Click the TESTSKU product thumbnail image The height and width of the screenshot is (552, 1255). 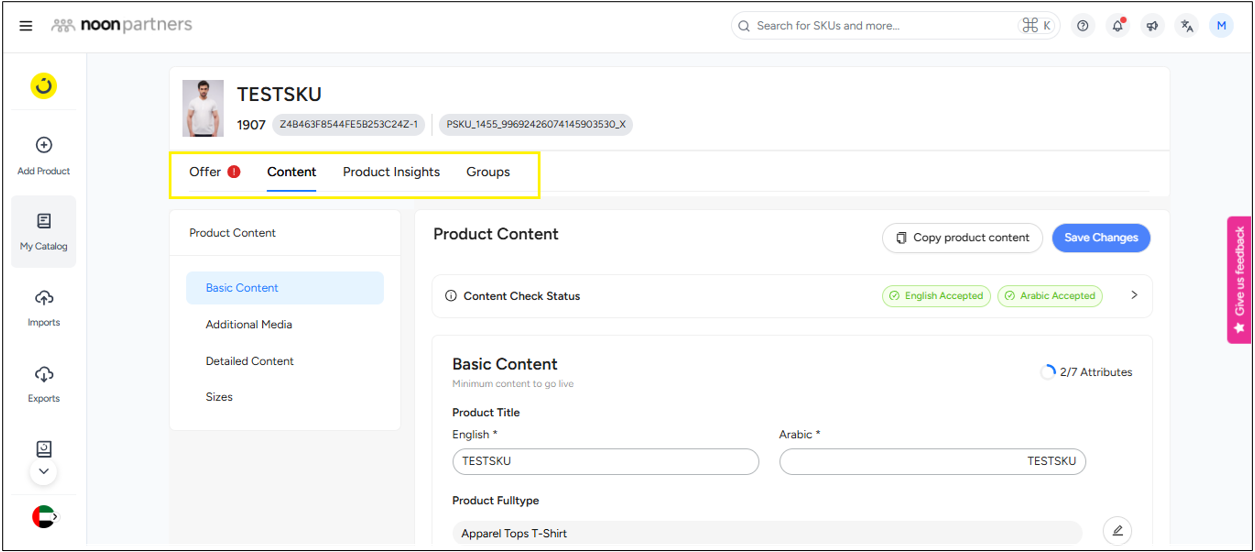point(203,108)
